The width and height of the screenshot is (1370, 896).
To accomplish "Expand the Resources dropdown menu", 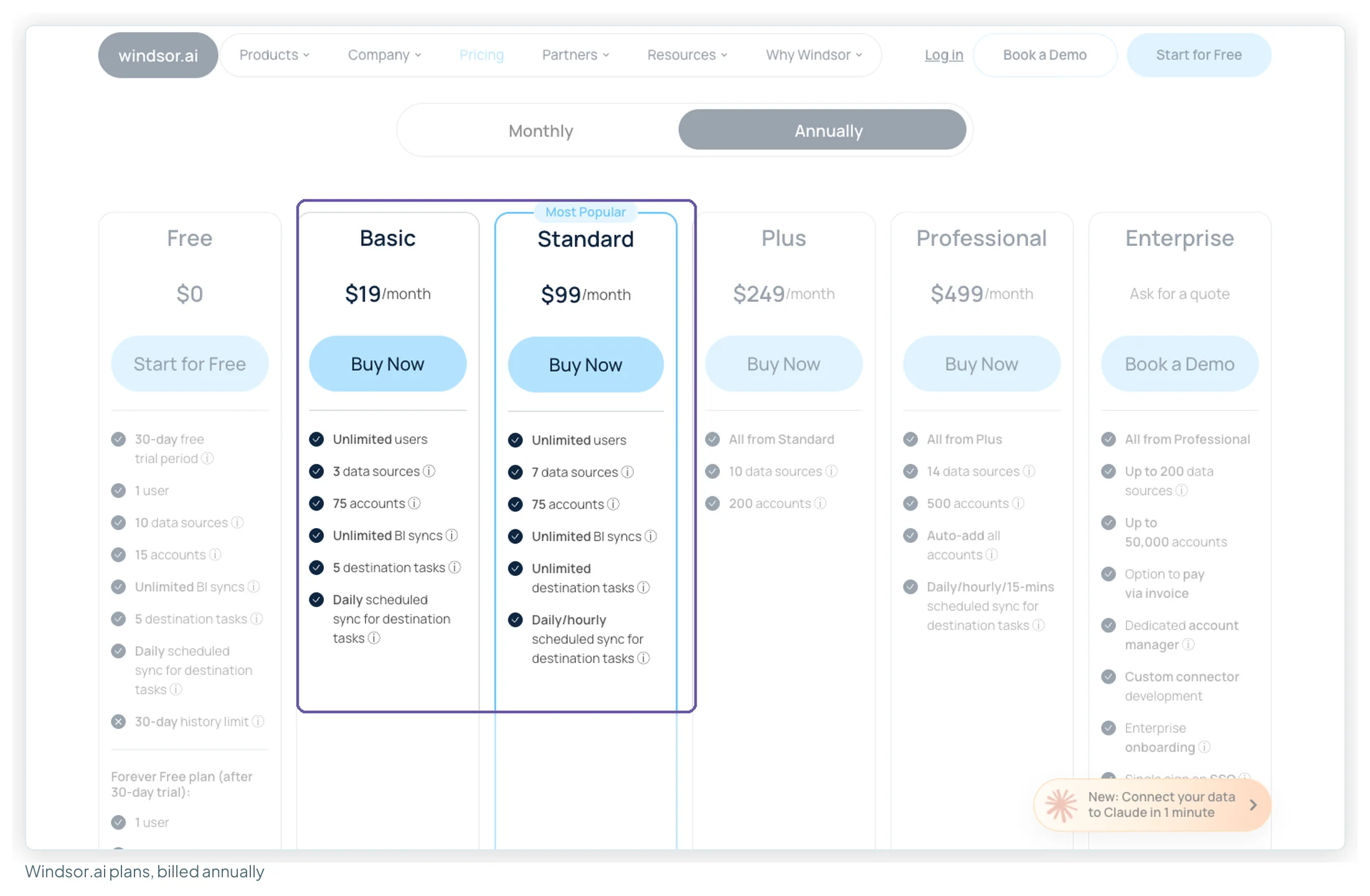I will [687, 55].
